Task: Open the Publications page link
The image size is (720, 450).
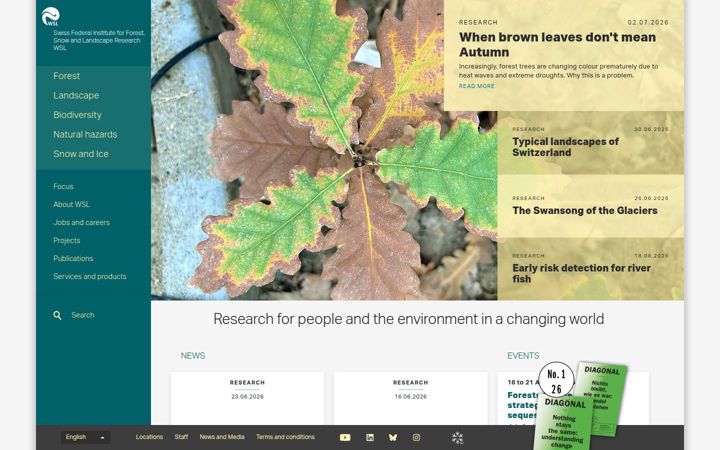Action: coord(73,258)
